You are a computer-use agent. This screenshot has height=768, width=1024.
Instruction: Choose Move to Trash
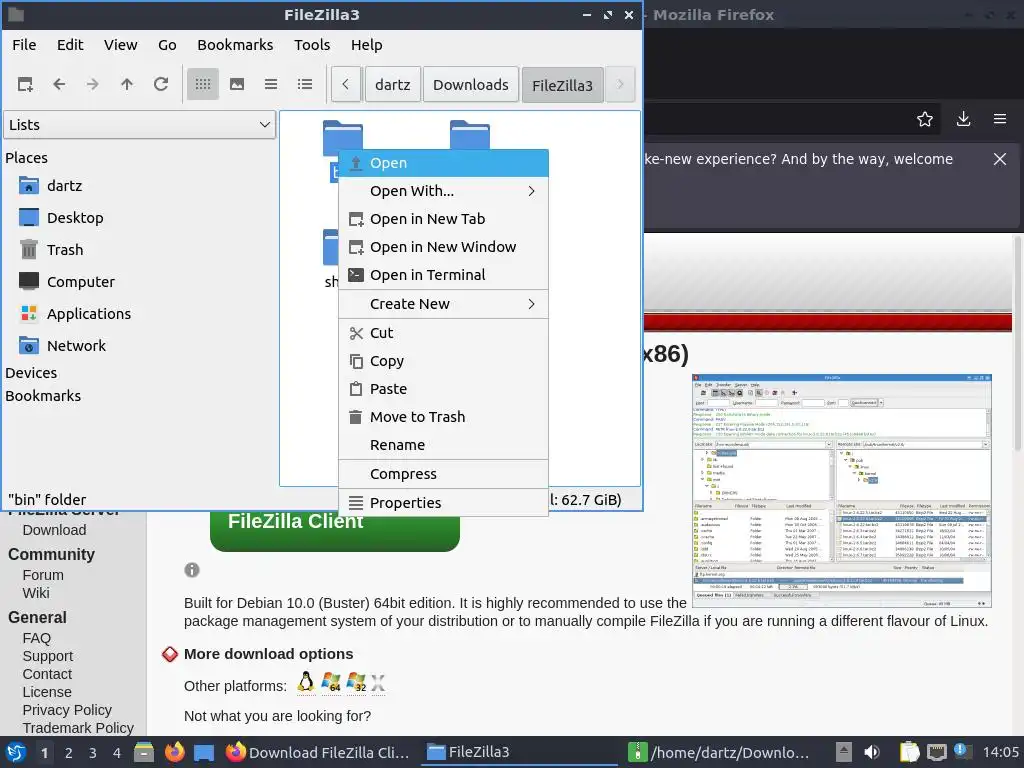click(443, 417)
